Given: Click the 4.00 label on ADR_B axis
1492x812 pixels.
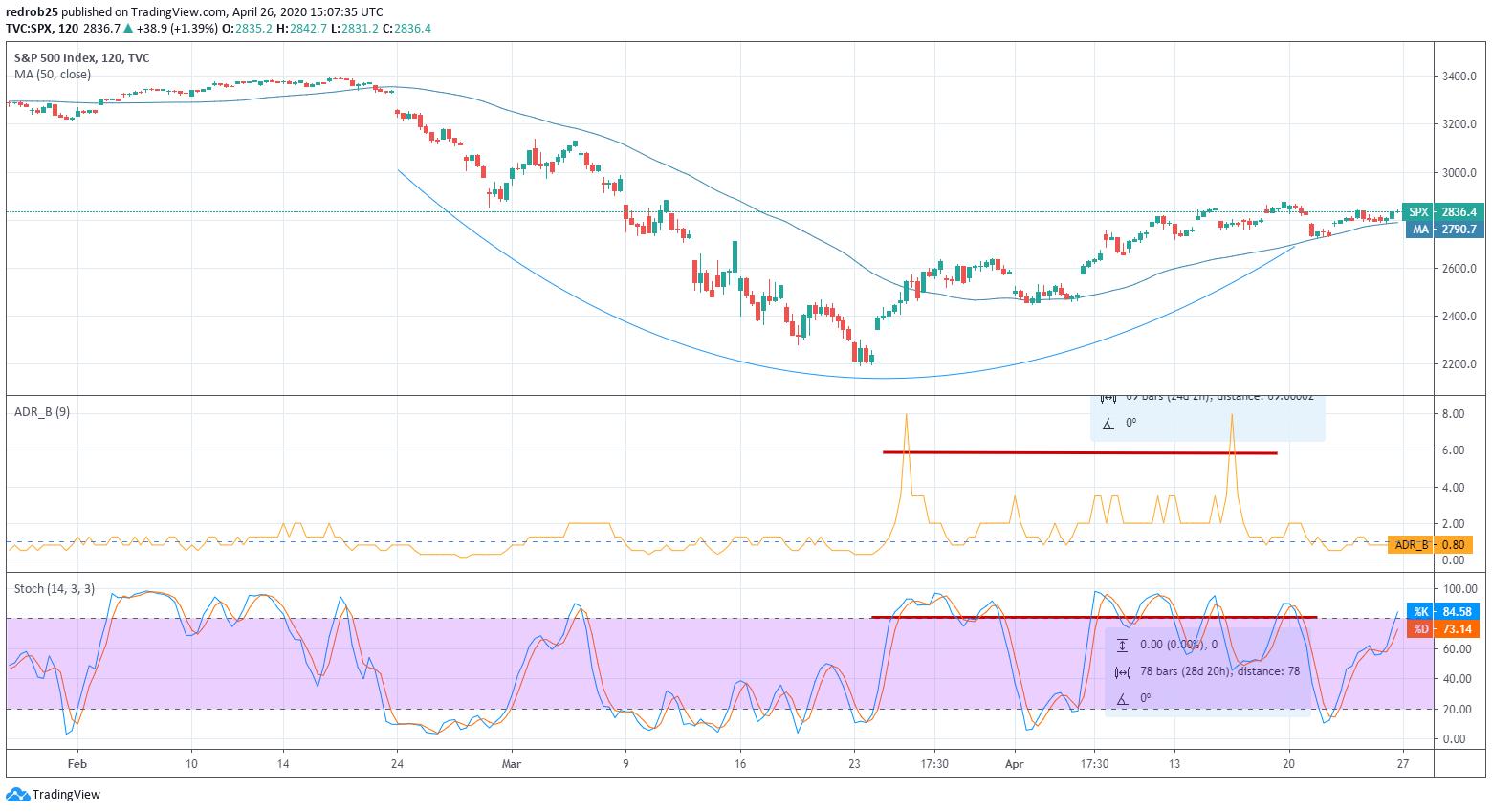Looking at the screenshot, I should [x=1454, y=488].
